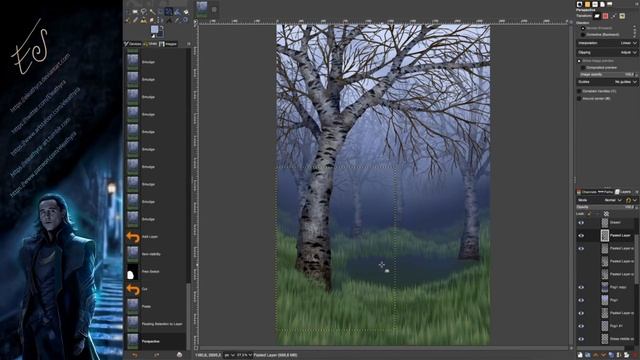Duplicate the selected layer

pyautogui.click(x=611, y=355)
